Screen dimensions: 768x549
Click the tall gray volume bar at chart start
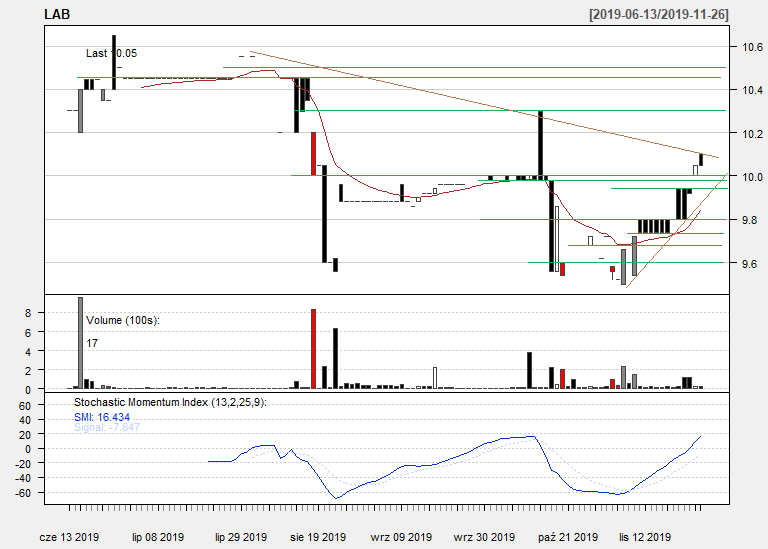[81, 343]
